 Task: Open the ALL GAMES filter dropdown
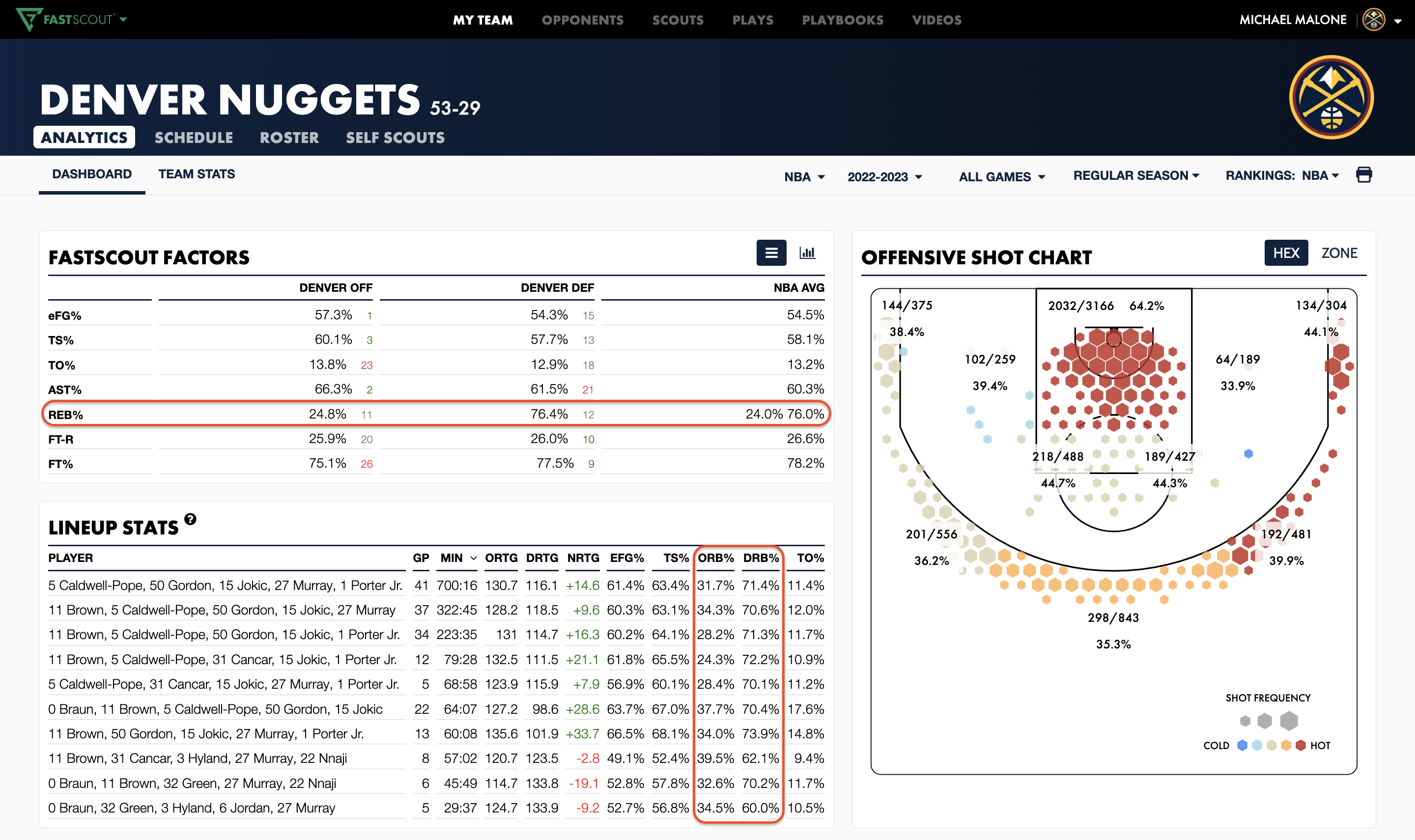1002,177
